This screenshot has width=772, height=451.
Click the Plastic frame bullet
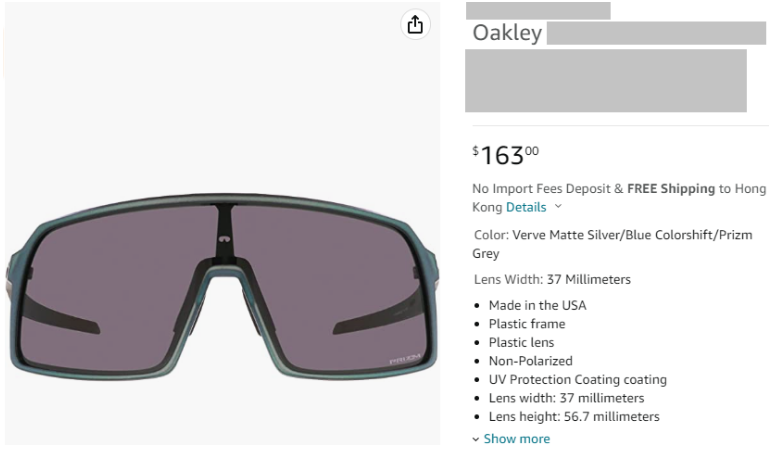(526, 324)
